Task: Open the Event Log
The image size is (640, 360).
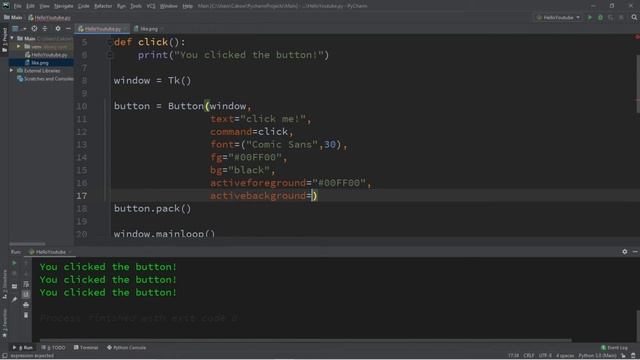Action: (x=614, y=348)
